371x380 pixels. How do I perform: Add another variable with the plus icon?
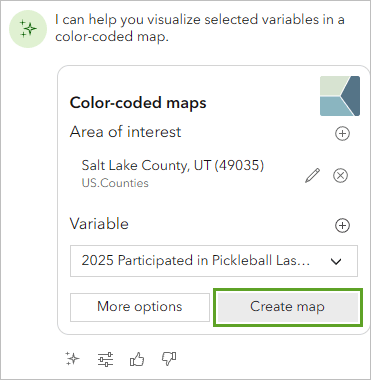pyautogui.click(x=342, y=225)
